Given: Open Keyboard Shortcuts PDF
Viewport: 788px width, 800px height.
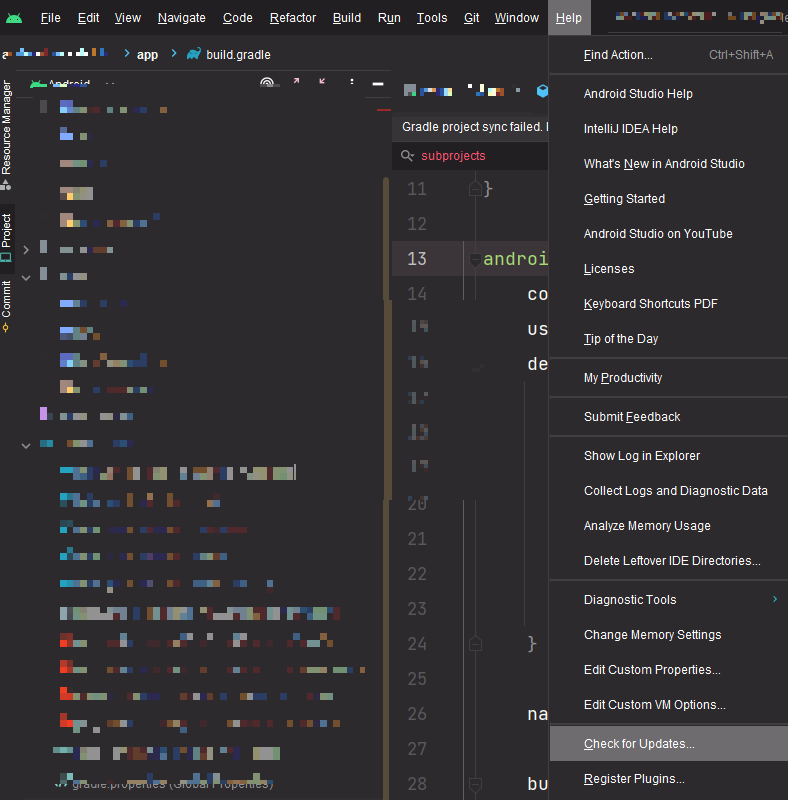Looking at the screenshot, I should 669,304.
